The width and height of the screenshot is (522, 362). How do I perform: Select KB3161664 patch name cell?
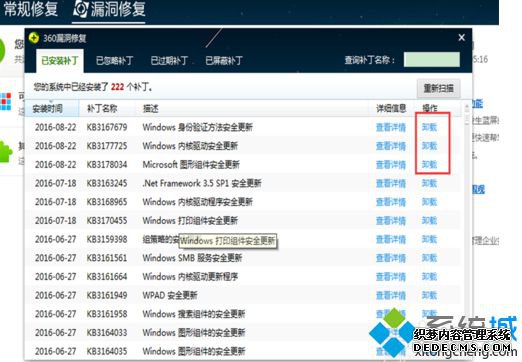(107, 277)
